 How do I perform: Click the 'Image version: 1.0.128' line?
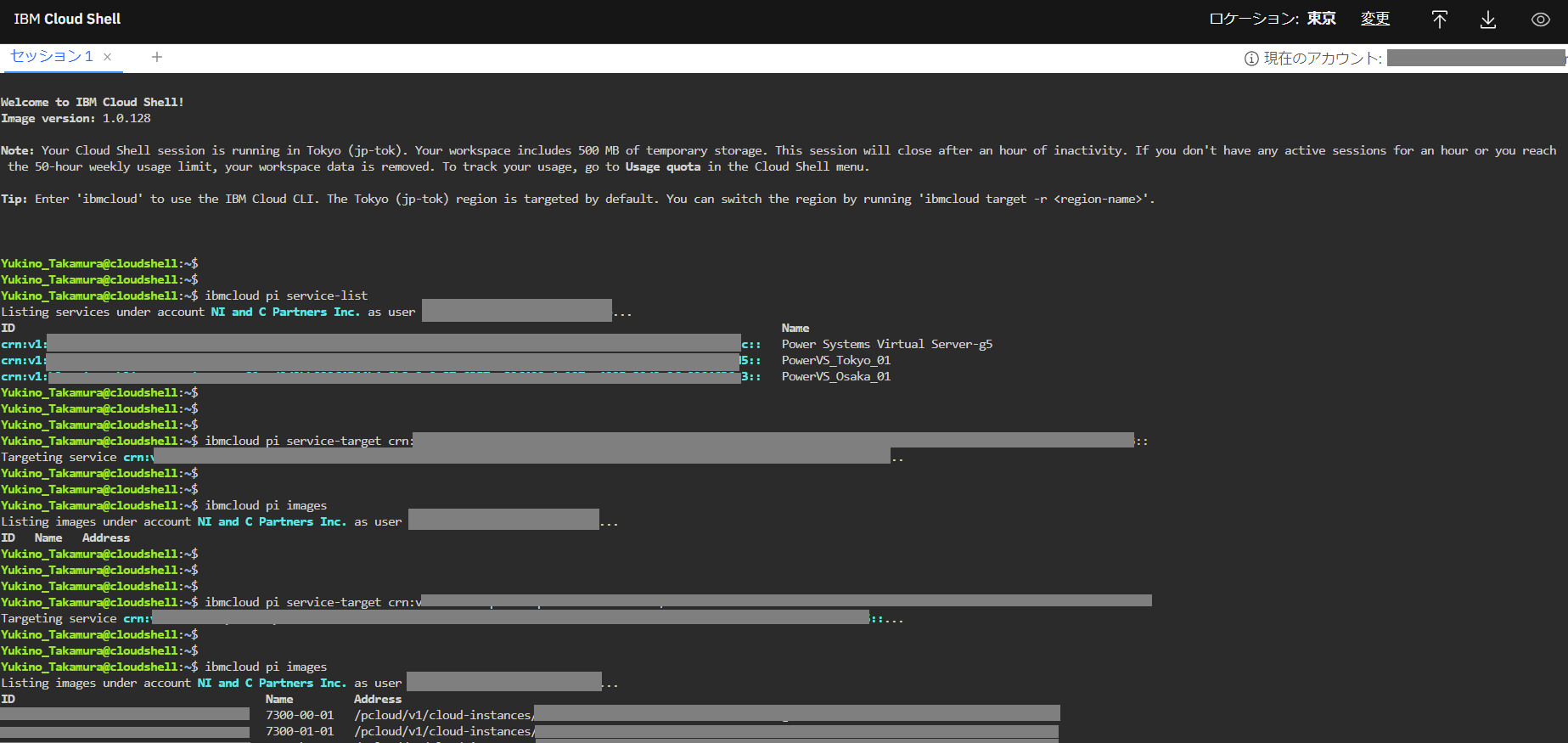tap(76, 118)
